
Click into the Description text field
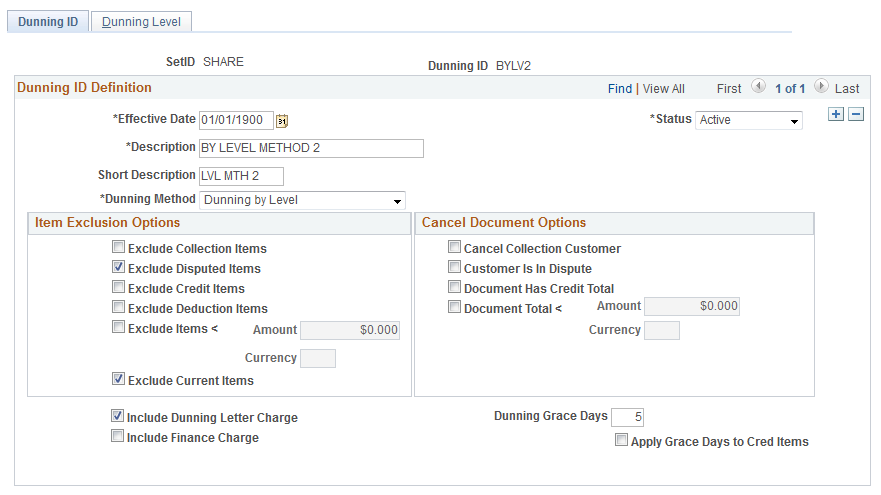(x=311, y=148)
